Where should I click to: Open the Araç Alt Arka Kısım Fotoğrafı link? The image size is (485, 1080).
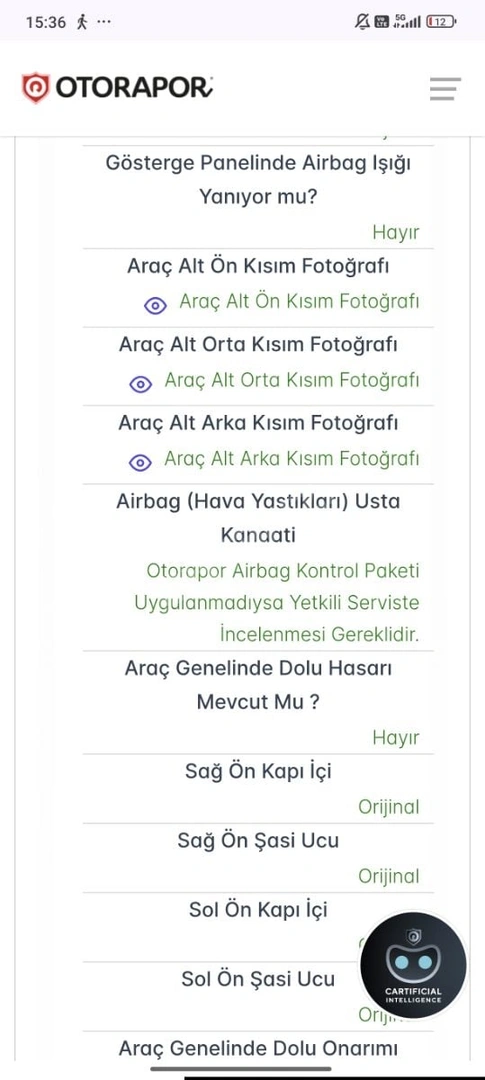(291, 459)
